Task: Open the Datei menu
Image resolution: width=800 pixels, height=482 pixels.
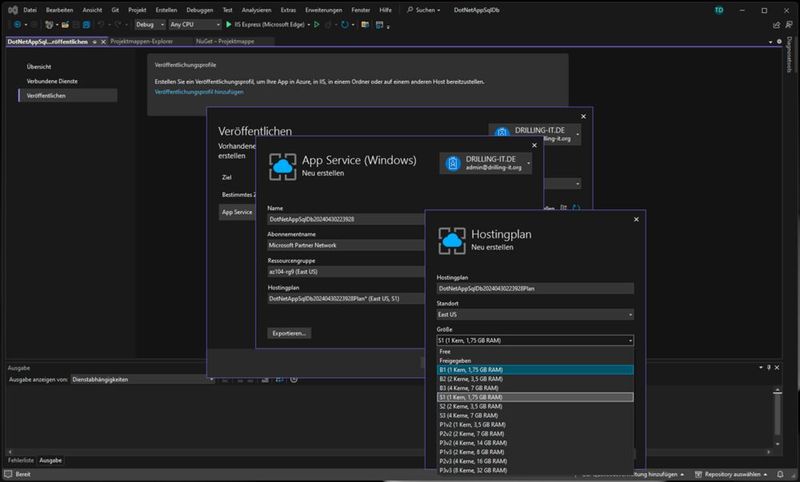Action: tap(30, 10)
